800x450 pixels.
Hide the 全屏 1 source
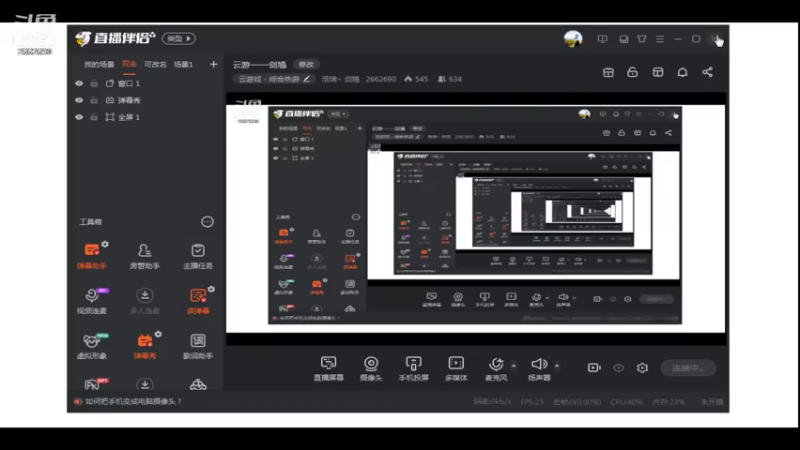[79, 117]
